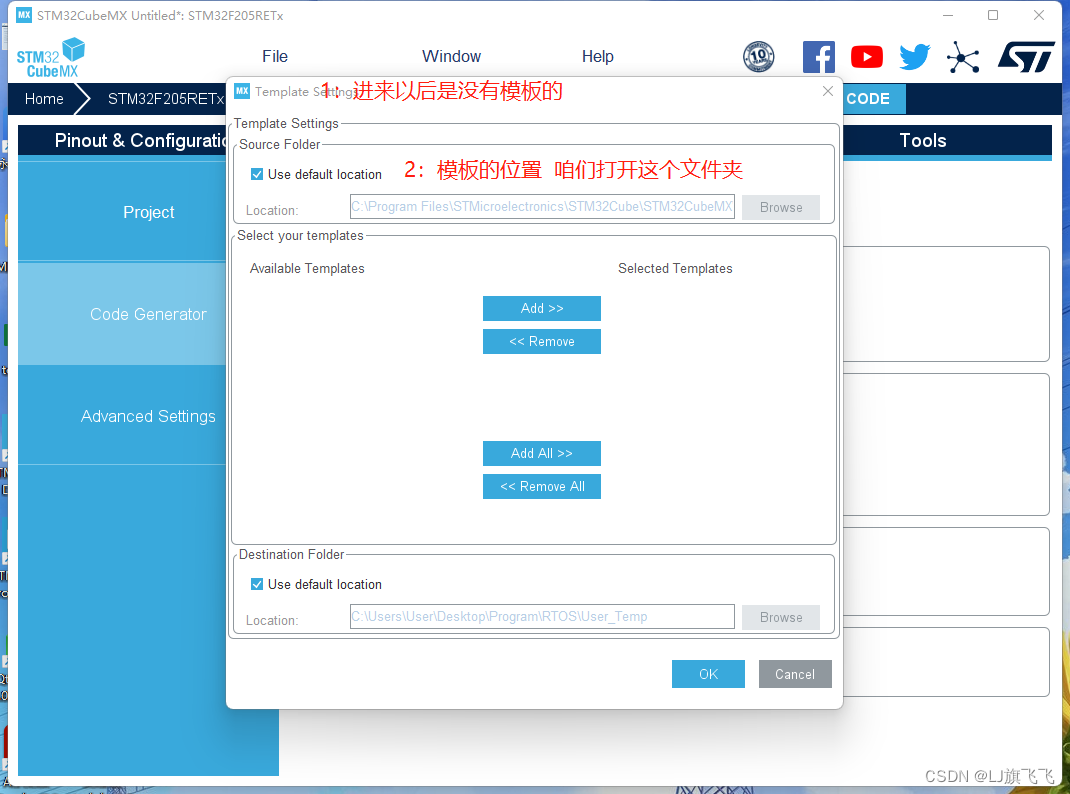Click the << Remove All button
This screenshot has width=1070, height=794.
(x=542, y=487)
